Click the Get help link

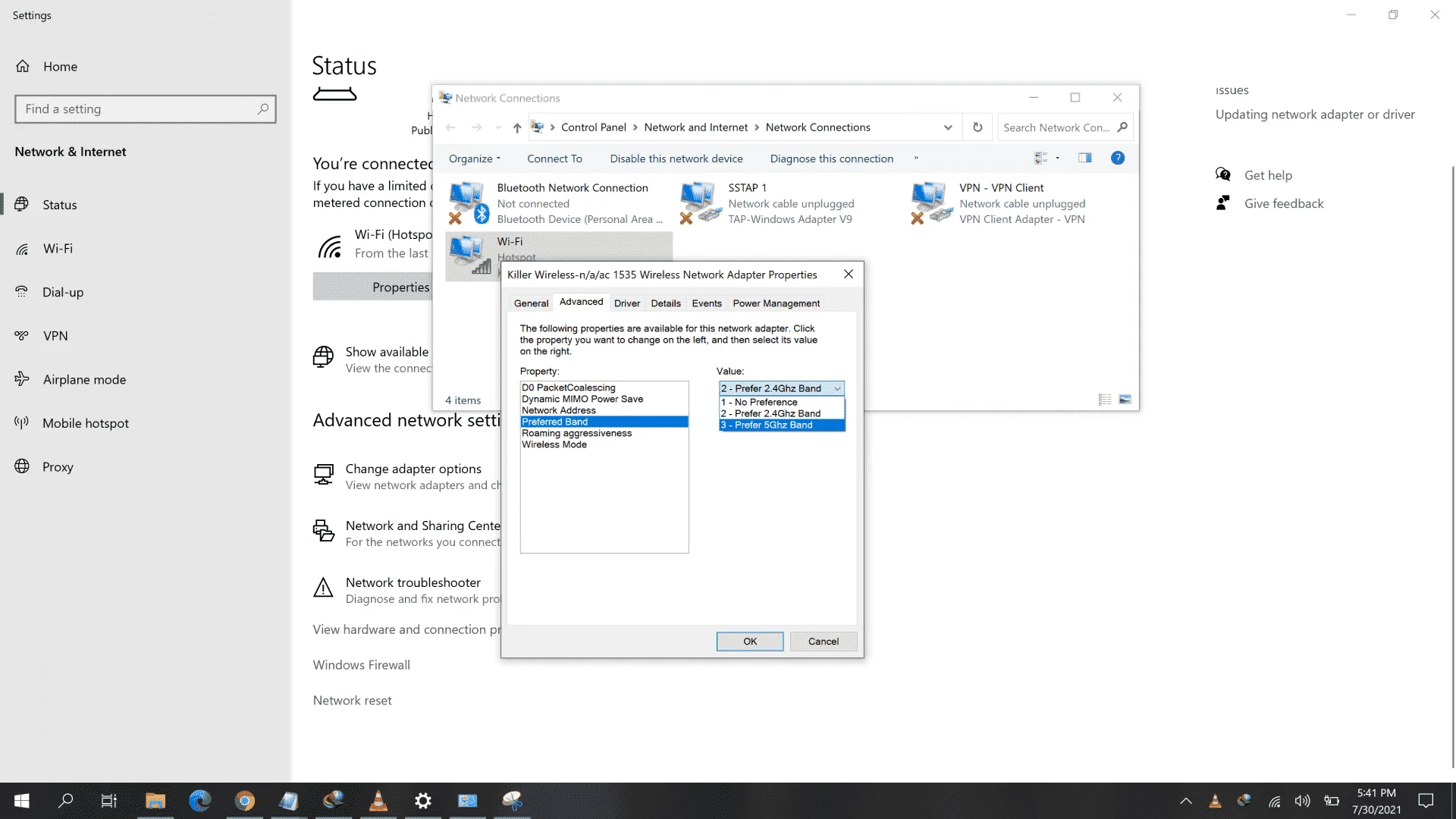tap(1268, 175)
